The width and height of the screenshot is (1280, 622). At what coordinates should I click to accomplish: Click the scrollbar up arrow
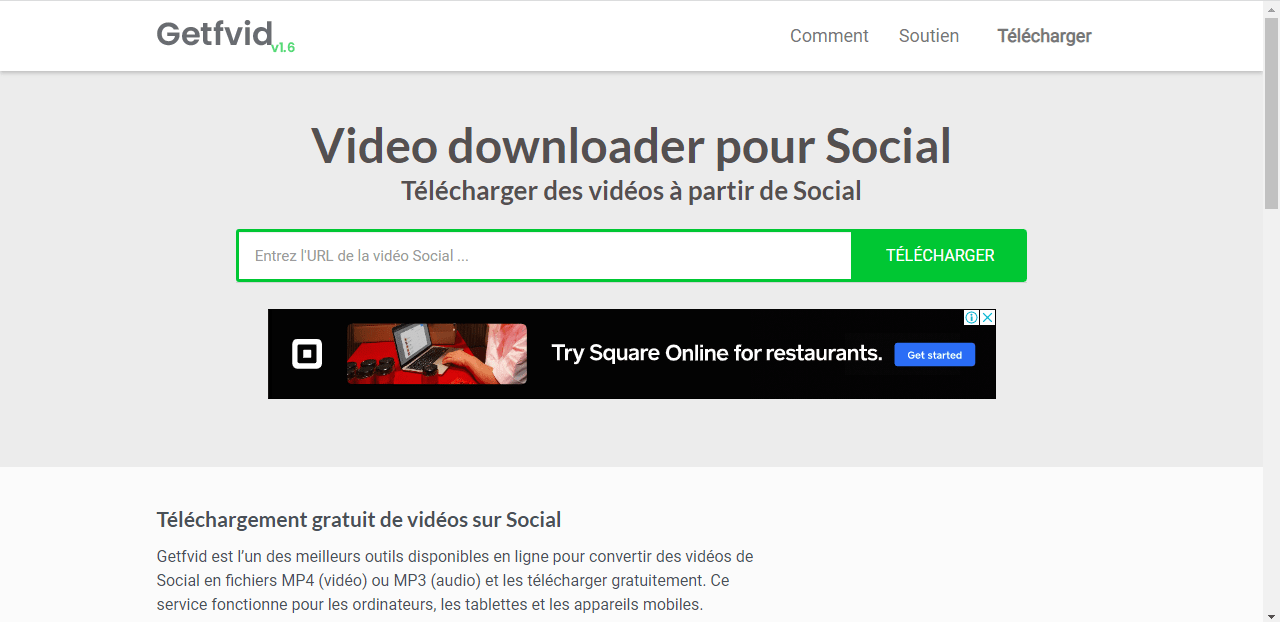pyautogui.click(x=1271, y=8)
